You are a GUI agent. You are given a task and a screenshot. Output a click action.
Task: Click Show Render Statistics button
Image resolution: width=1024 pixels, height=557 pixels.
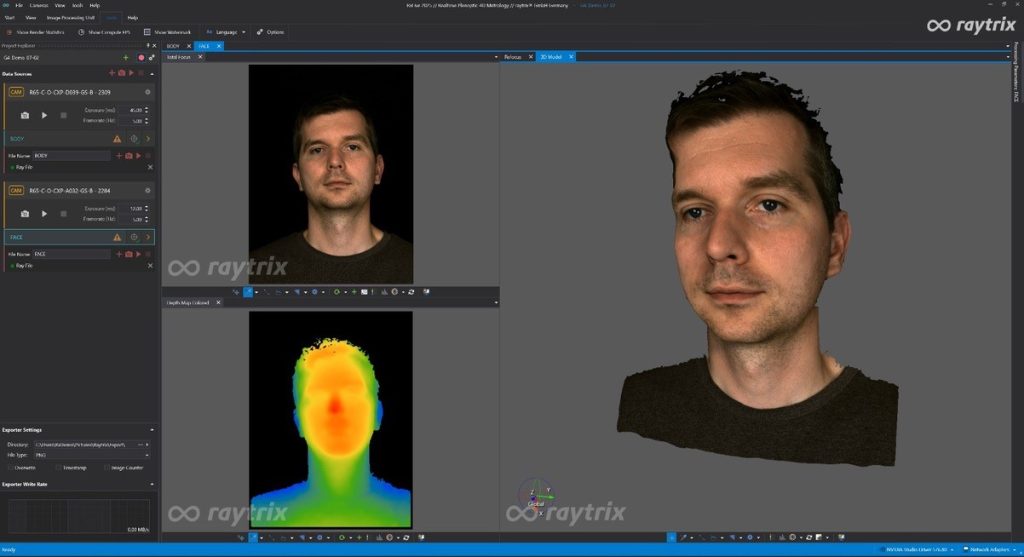36,32
